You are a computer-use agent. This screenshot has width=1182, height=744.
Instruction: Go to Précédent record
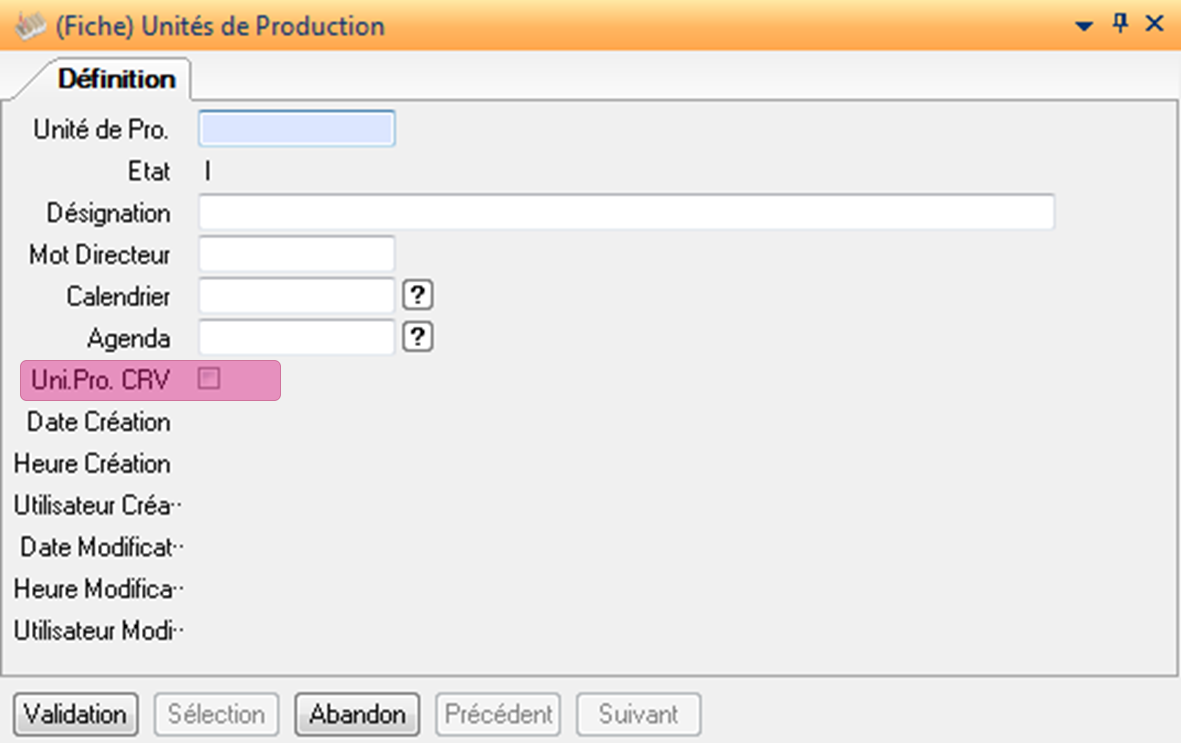(498, 714)
